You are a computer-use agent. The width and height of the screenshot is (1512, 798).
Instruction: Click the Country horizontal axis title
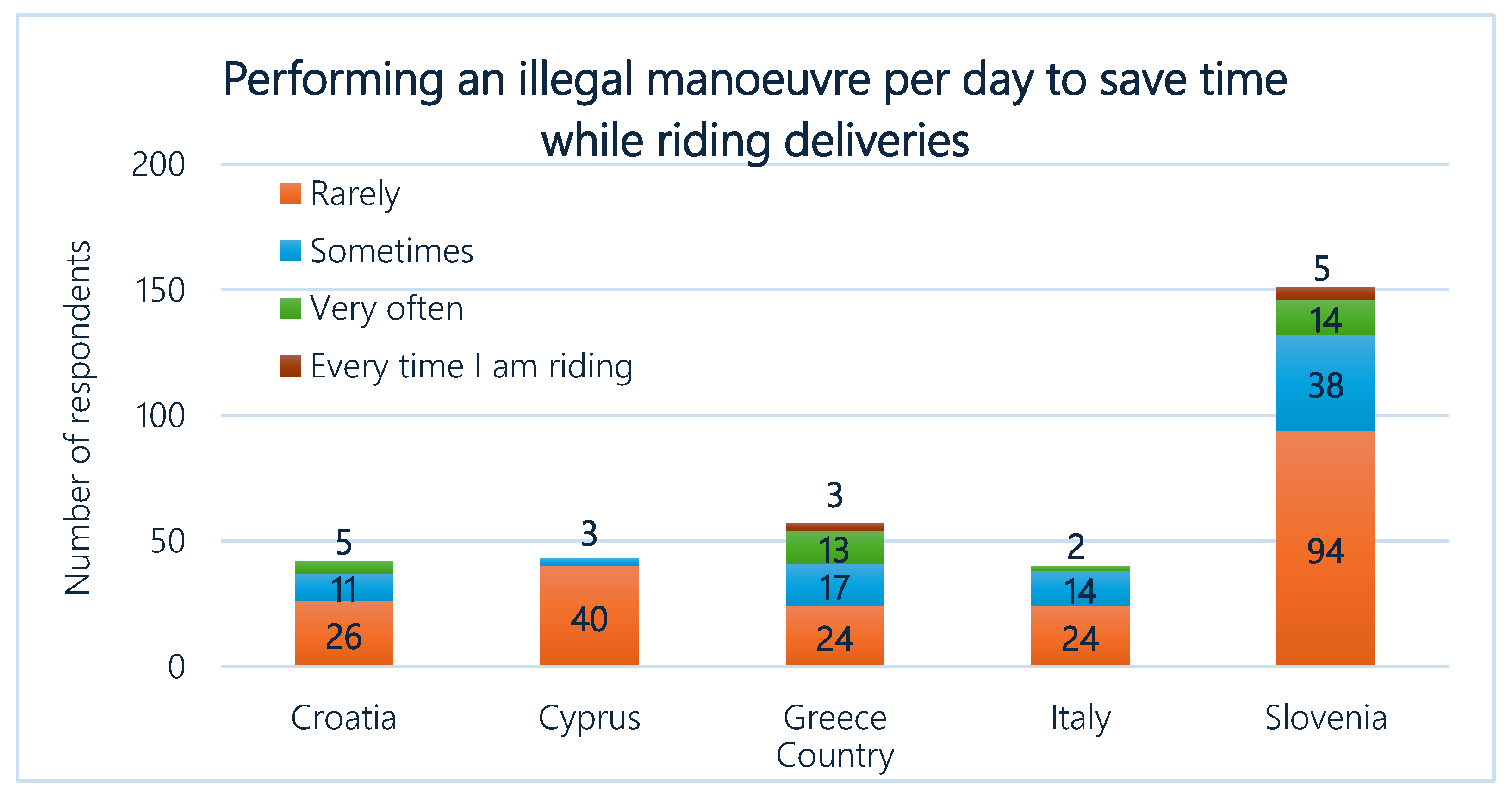pos(834,755)
